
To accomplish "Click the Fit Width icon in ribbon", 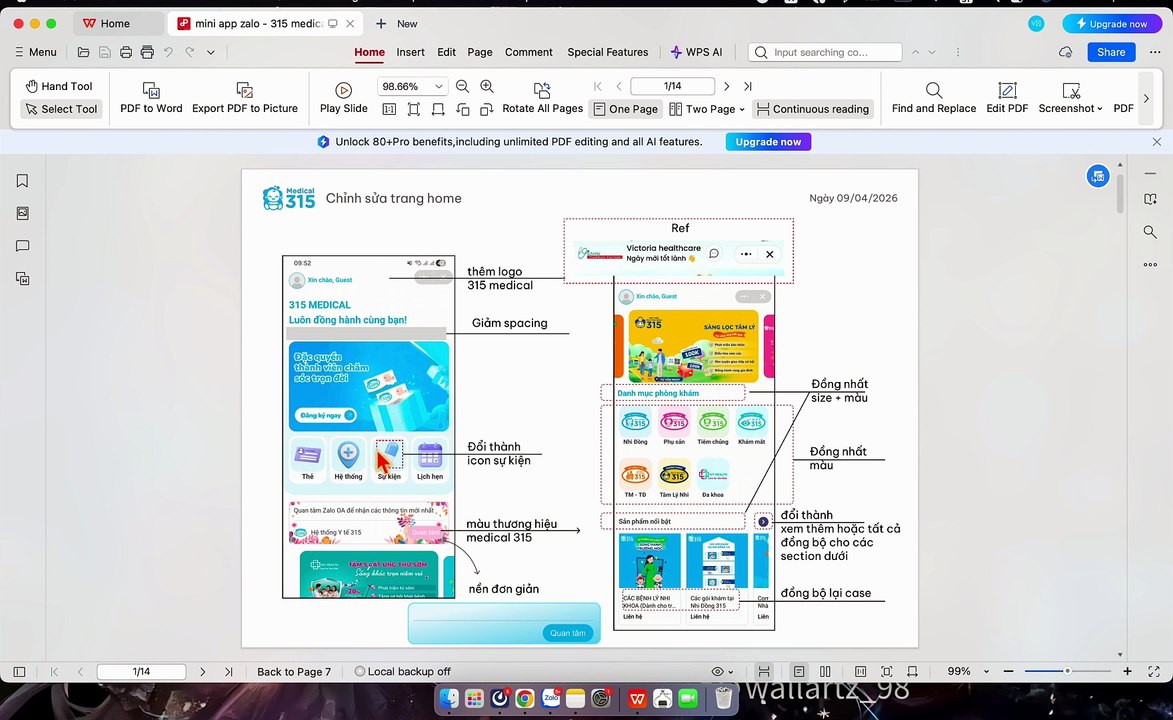I will 438,109.
